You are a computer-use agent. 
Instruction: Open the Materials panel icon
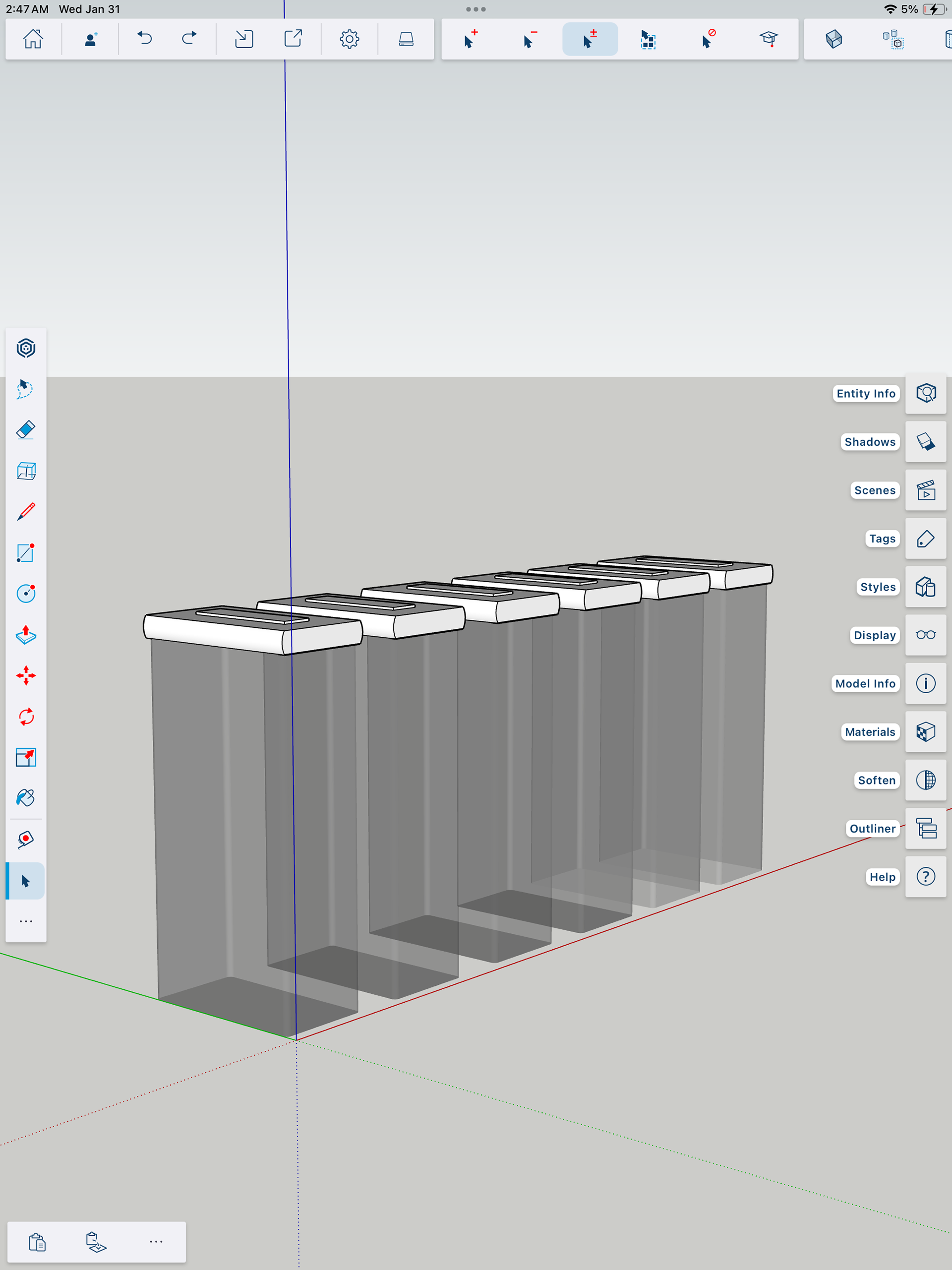click(x=925, y=731)
